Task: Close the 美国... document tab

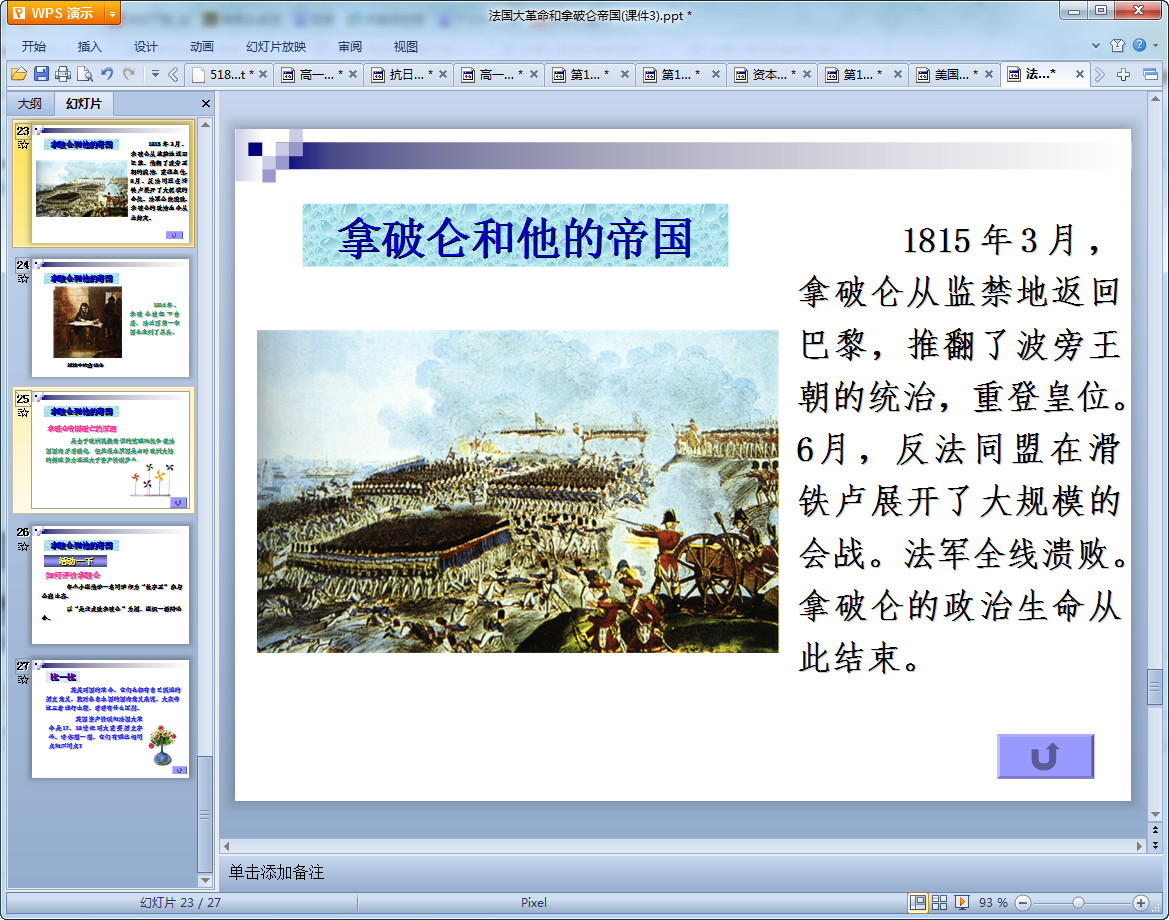Action: [989, 75]
